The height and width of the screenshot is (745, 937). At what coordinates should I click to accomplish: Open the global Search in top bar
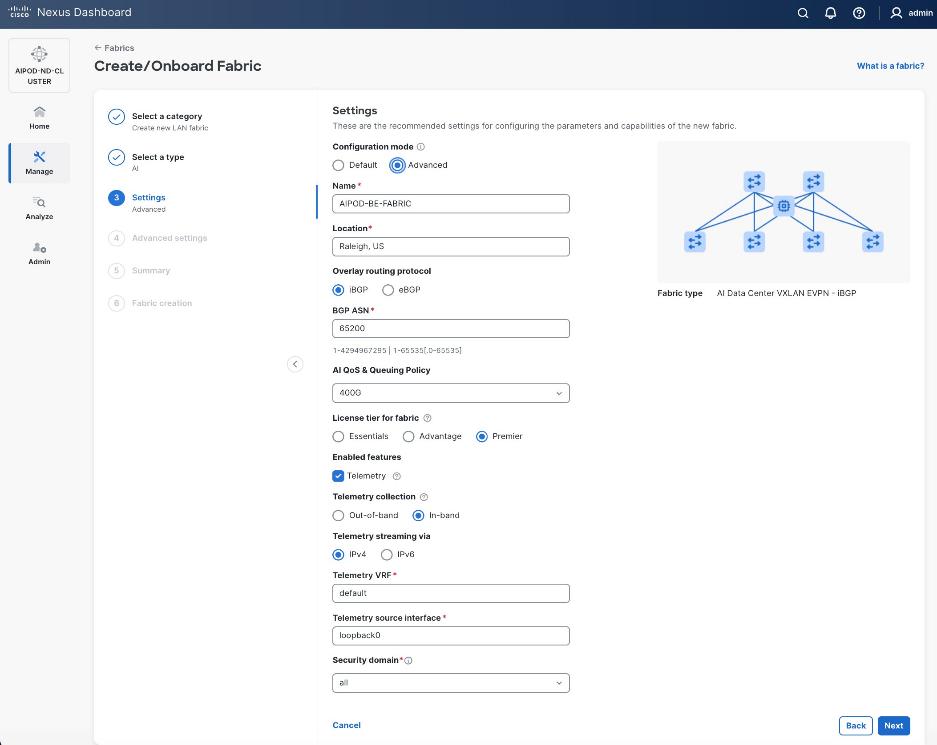click(x=803, y=13)
